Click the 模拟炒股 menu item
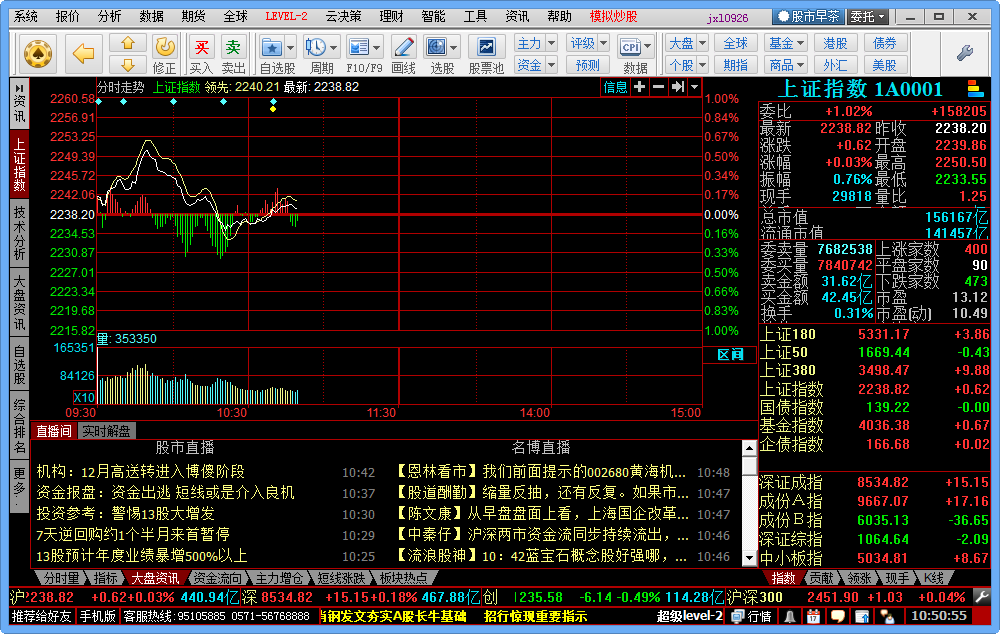This screenshot has height=634, width=1000. pyautogui.click(x=613, y=17)
